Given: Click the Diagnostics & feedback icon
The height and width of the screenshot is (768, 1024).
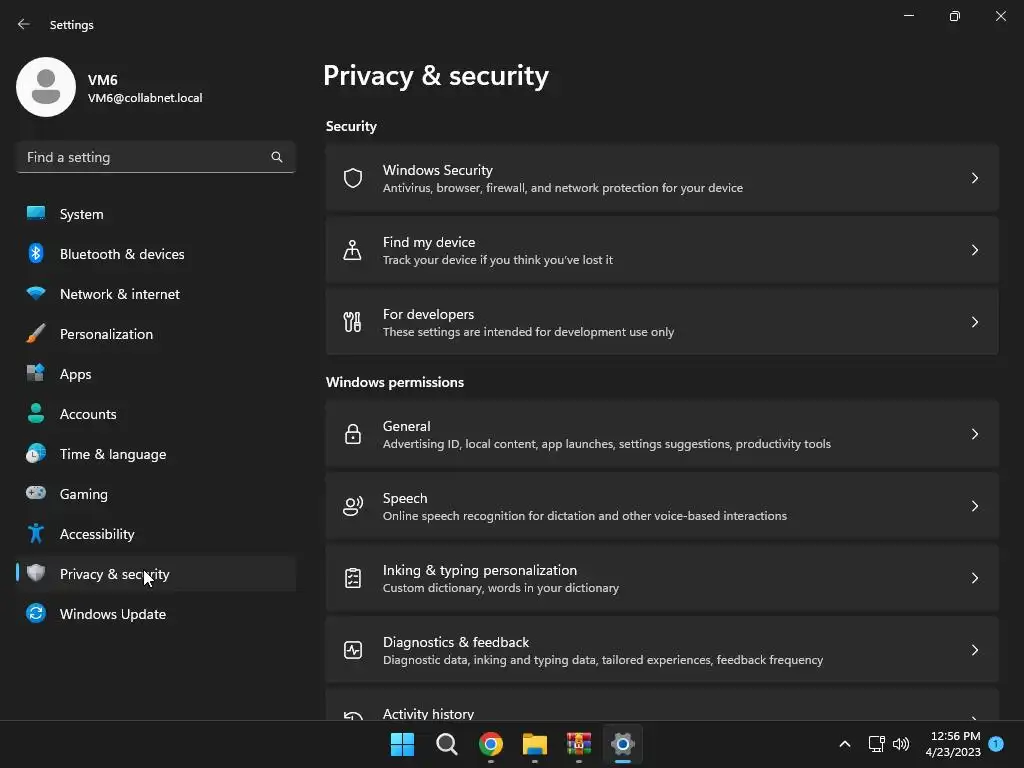Looking at the screenshot, I should 353,650.
